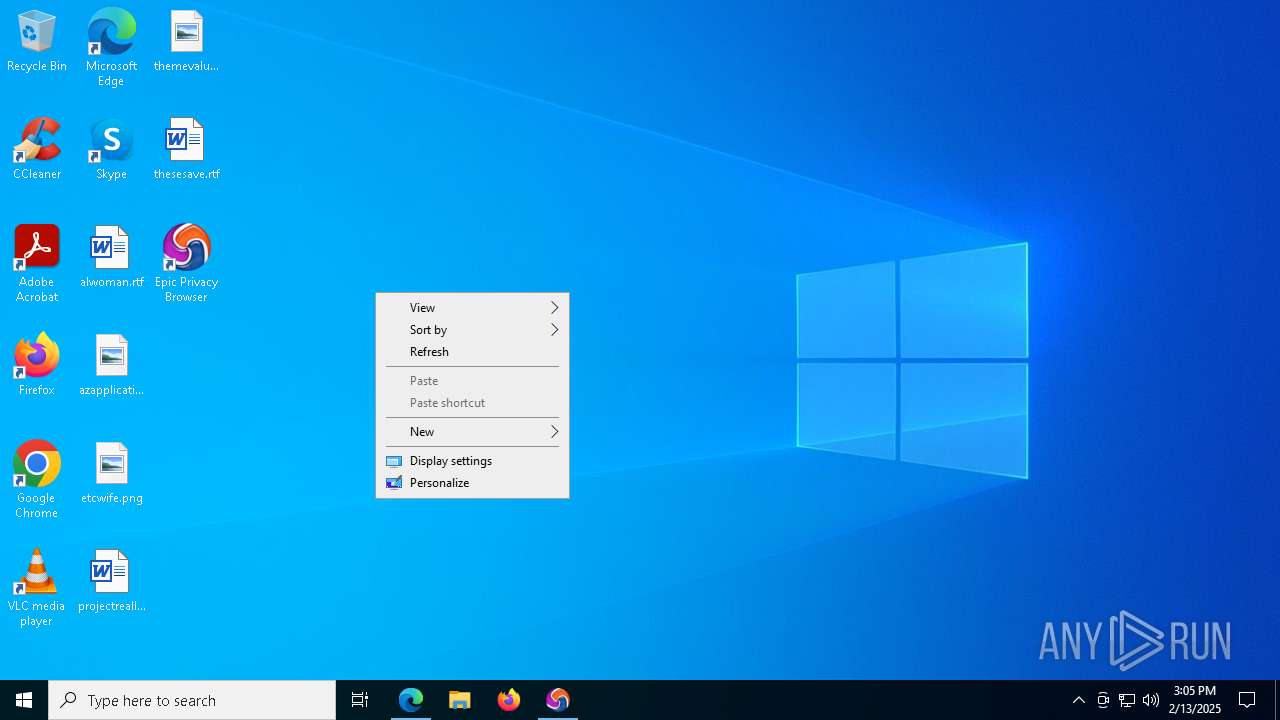The height and width of the screenshot is (720, 1280).
Task: Select the Skype desktop shortcut
Action: (x=111, y=149)
